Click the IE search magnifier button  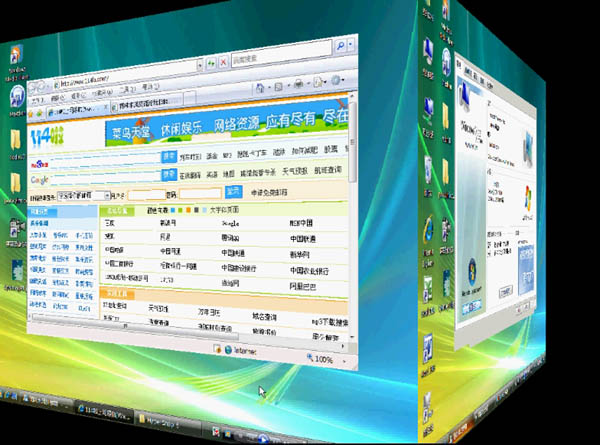(340, 46)
